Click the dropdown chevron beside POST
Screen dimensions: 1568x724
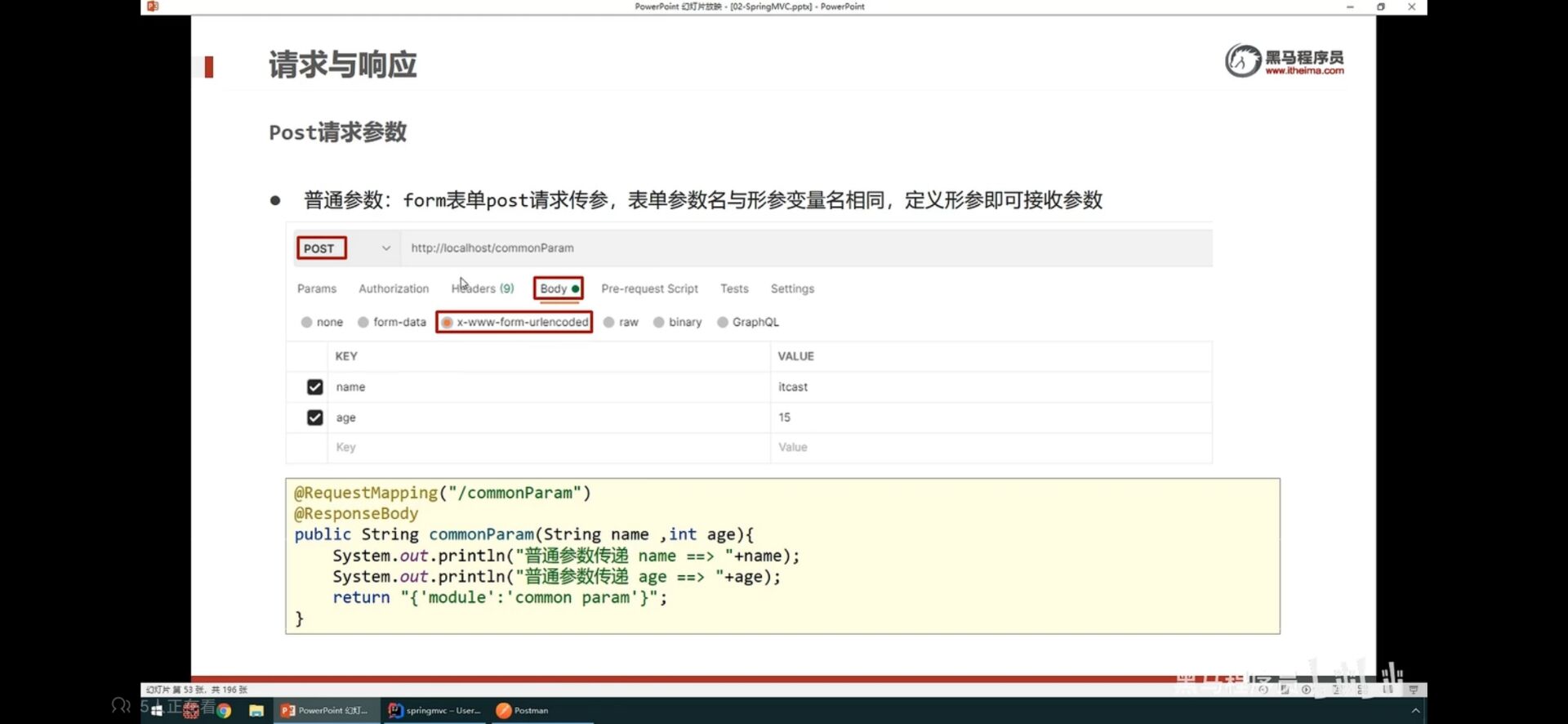point(386,248)
